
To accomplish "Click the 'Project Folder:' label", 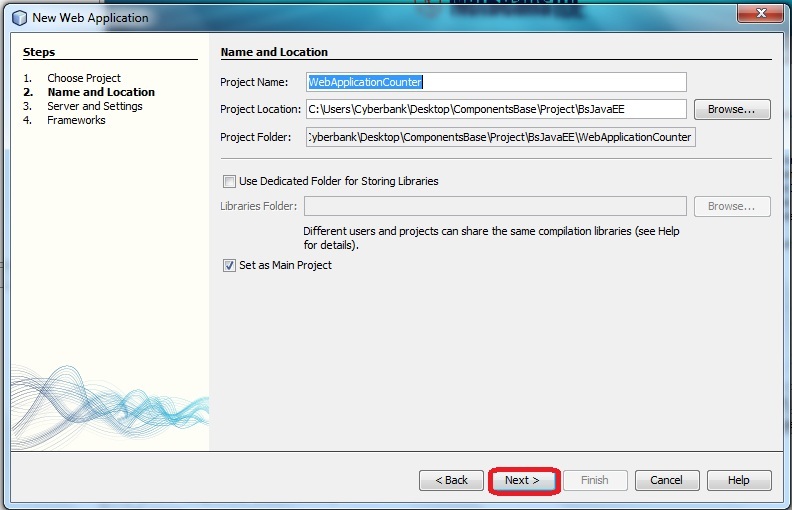I will (256, 137).
